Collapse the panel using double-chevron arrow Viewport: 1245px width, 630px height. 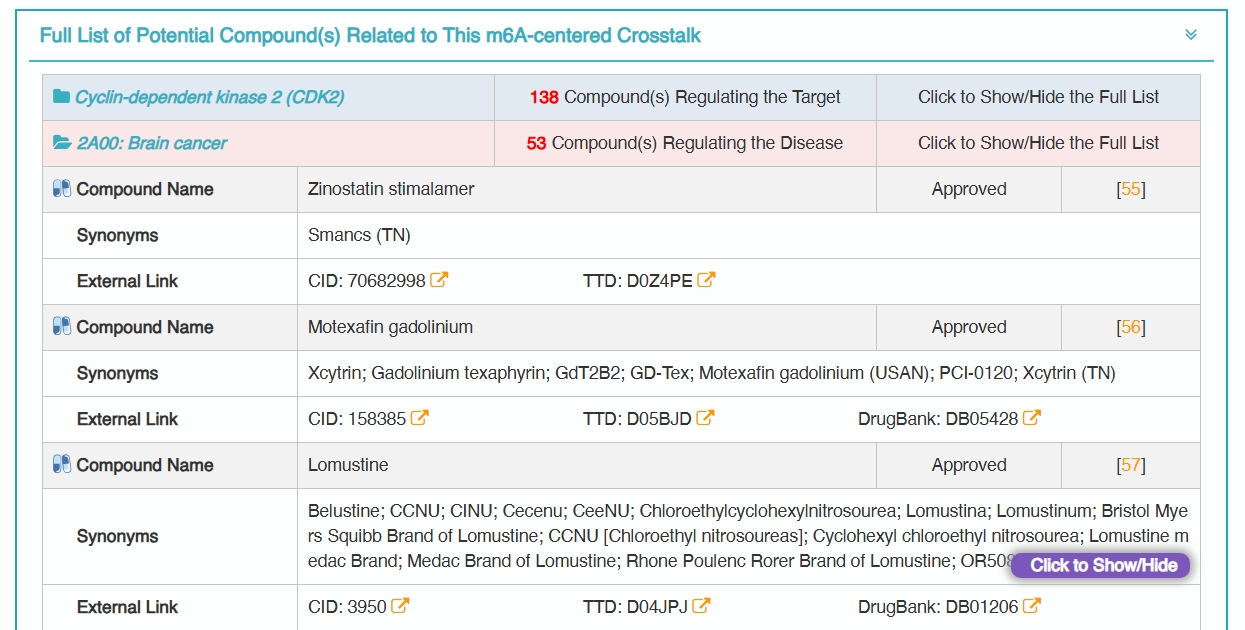[x=1191, y=35]
